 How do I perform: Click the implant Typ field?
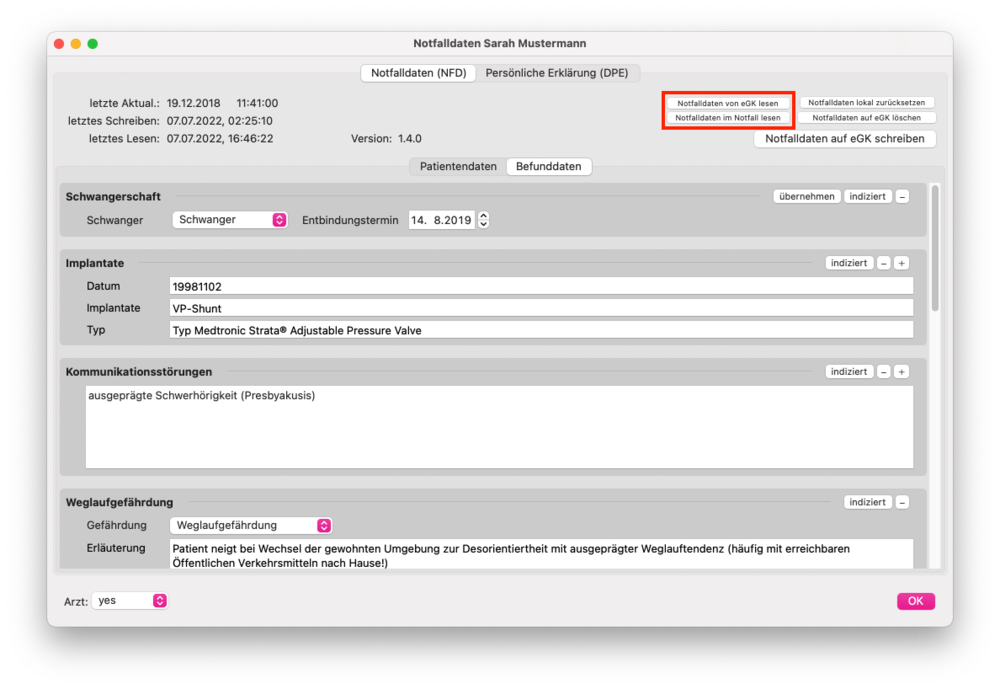click(541, 330)
